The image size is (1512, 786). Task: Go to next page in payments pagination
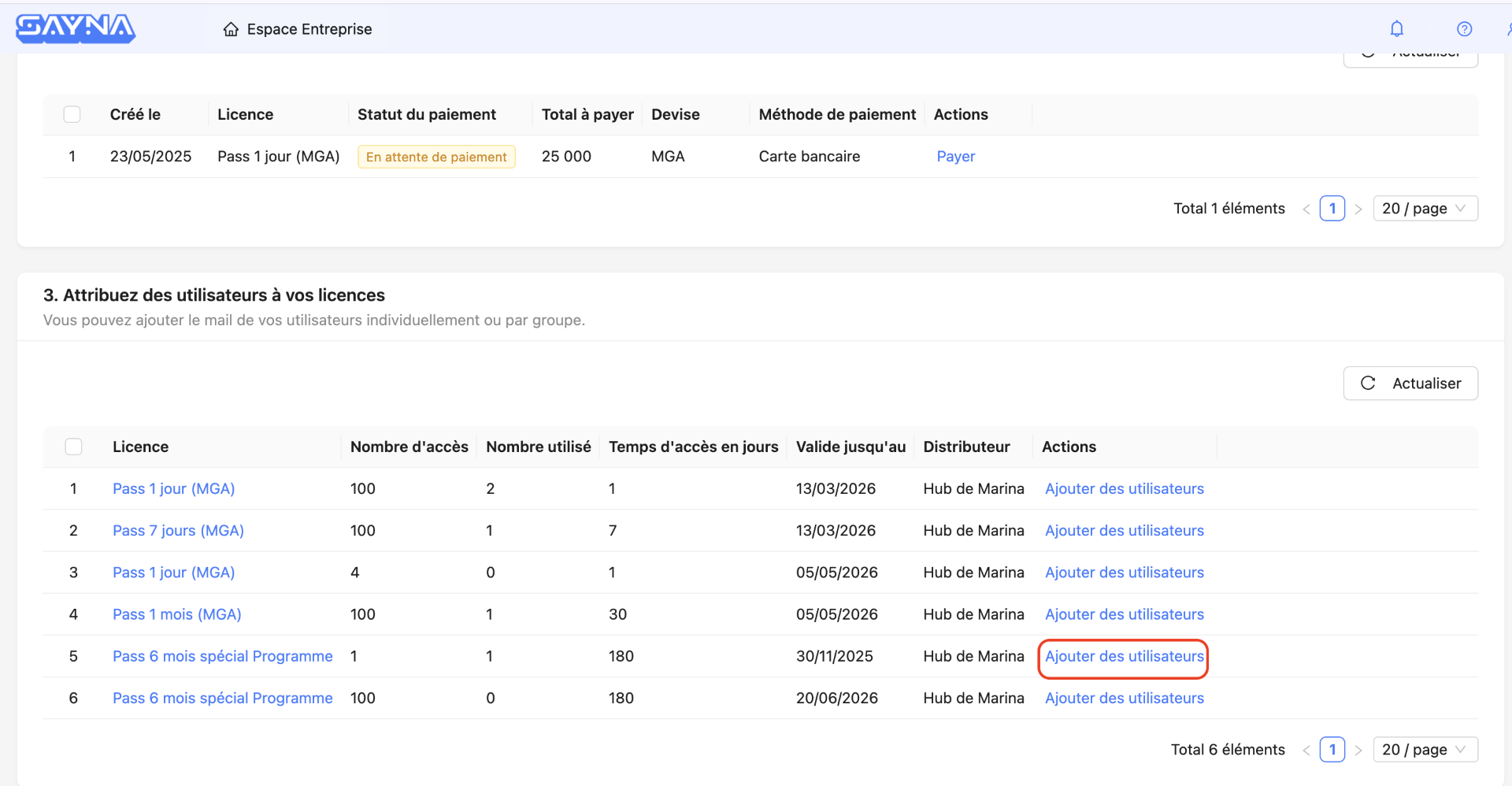coord(1358,209)
